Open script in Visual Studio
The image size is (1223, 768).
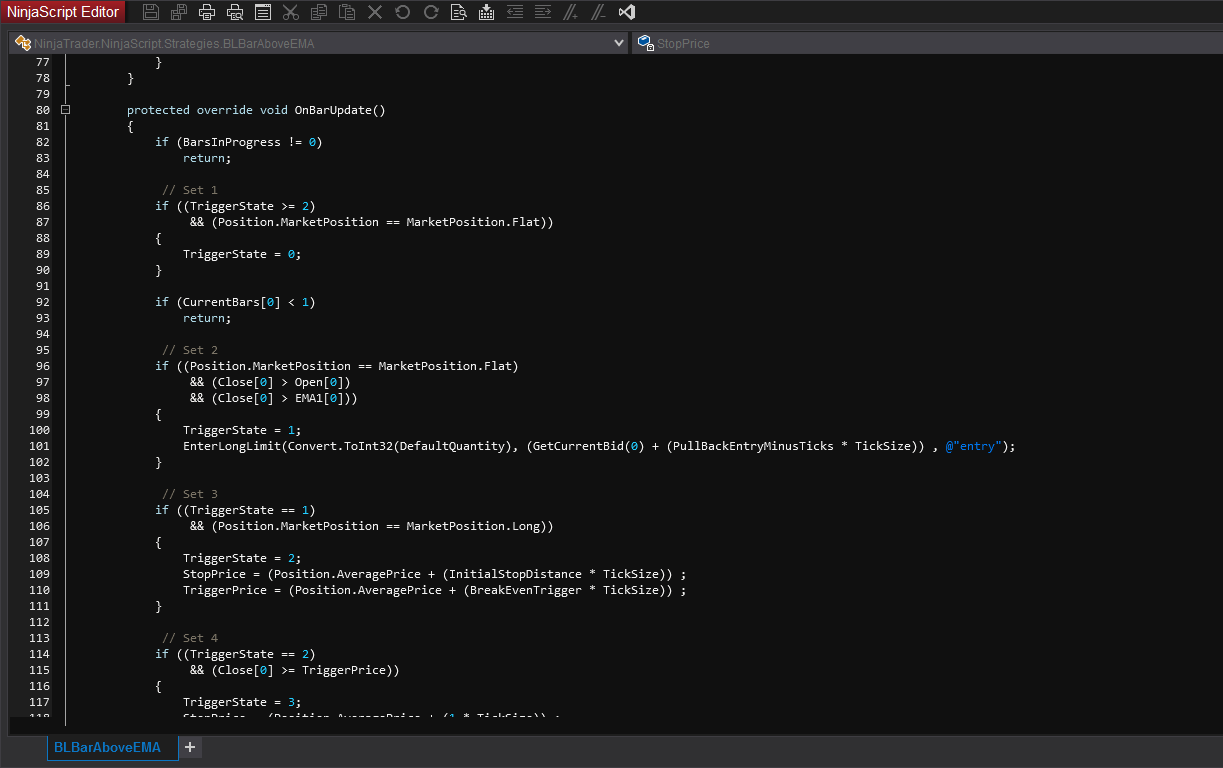627,12
